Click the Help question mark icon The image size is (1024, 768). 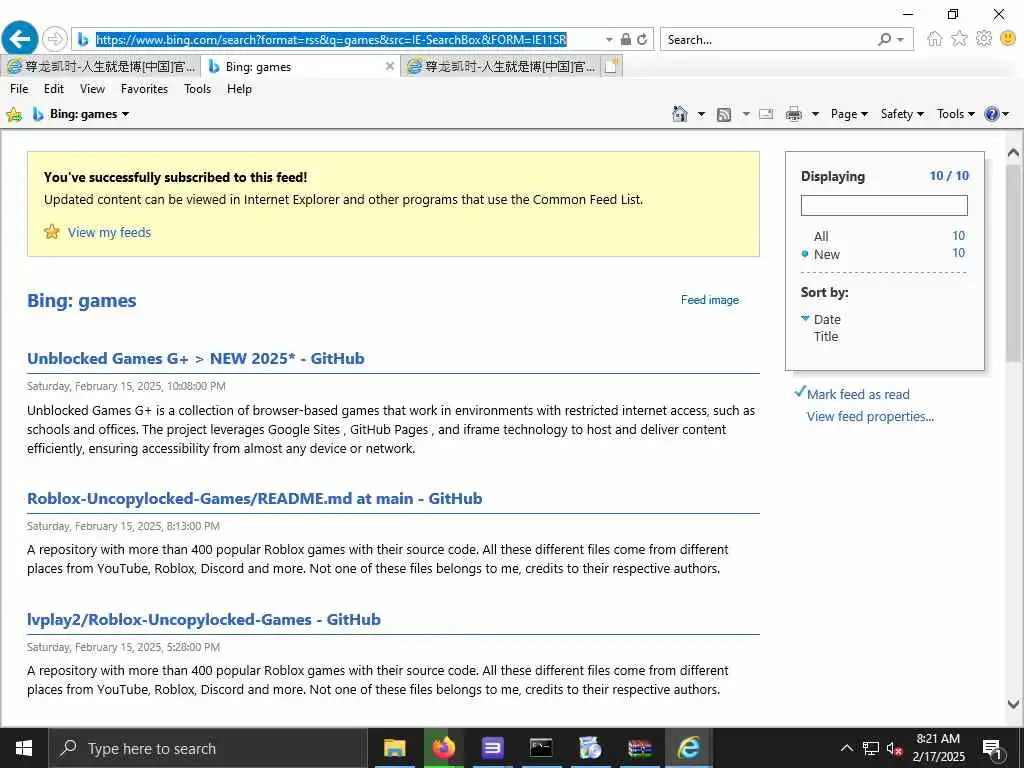coord(991,114)
